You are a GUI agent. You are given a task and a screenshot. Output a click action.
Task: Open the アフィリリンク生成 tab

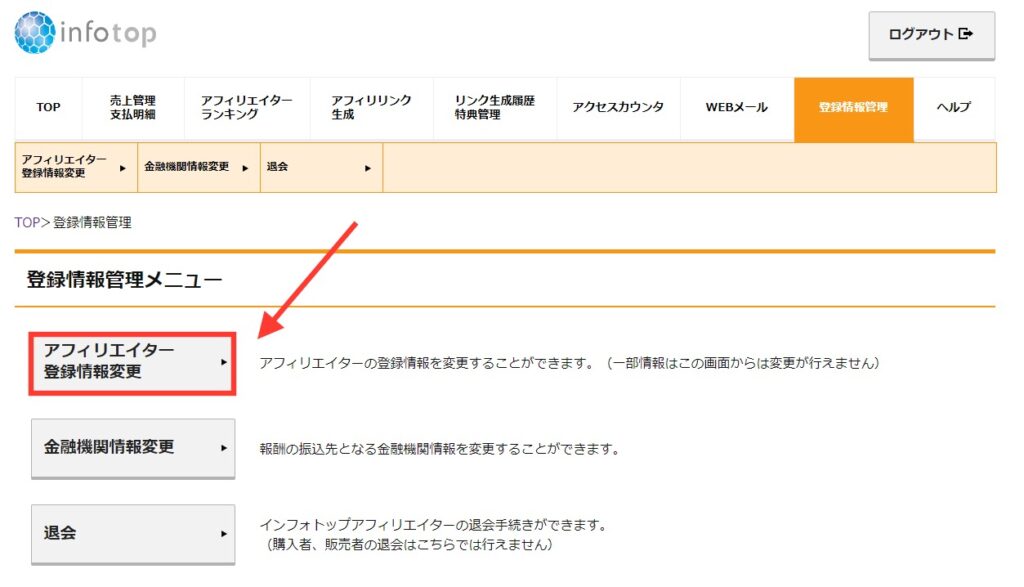(x=369, y=108)
